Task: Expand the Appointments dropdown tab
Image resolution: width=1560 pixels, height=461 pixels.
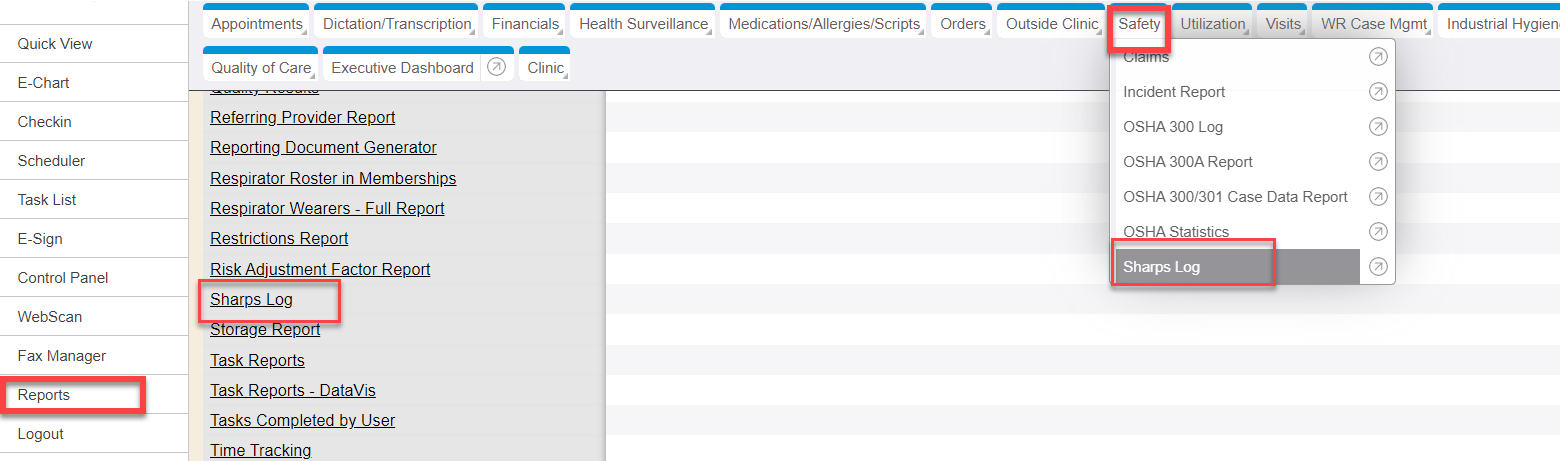Action: pyautogui.click(x=257, y=24)
